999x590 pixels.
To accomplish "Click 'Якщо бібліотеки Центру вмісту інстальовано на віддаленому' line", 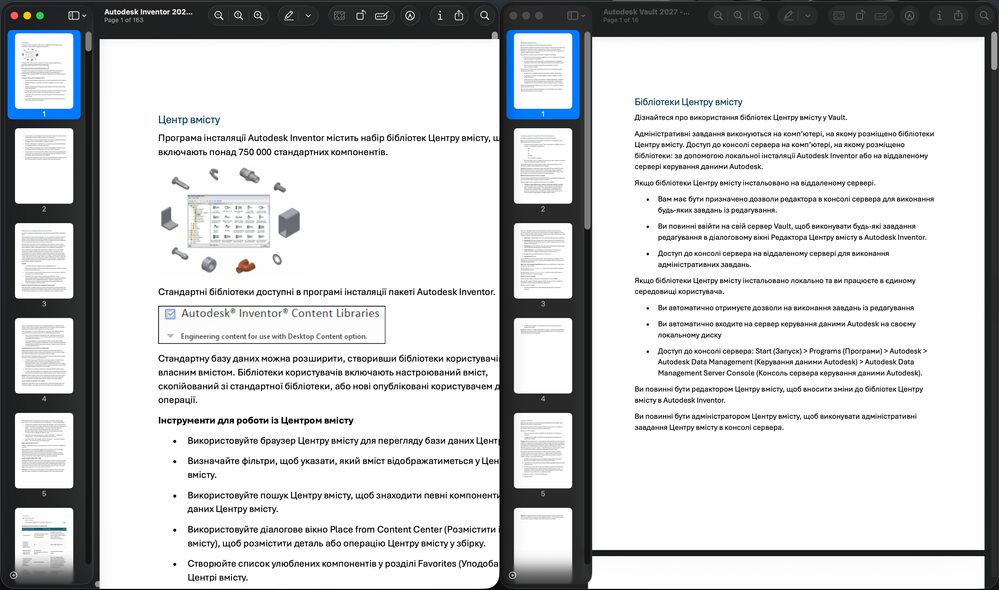I will click(x=755, y=183).
